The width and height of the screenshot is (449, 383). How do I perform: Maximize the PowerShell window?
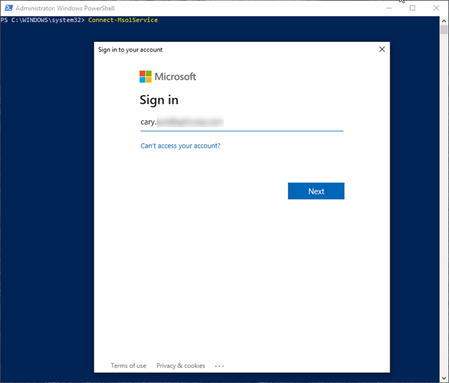(412, 8)
